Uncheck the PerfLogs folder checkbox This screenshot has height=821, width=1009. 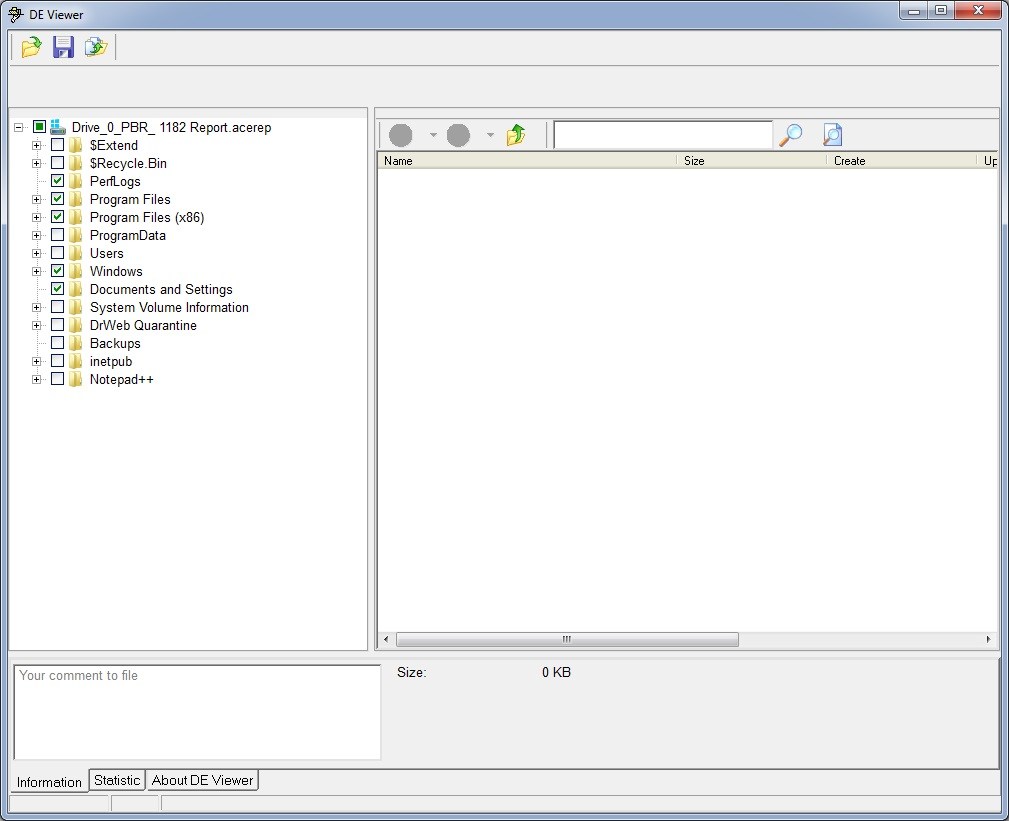coord(58,181)
